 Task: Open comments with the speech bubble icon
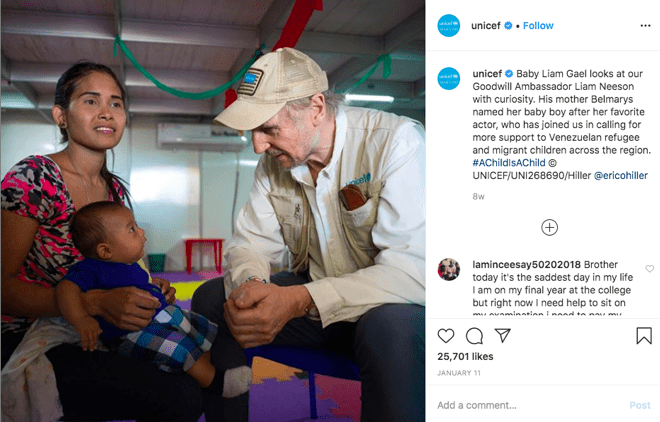tap(474, 336)
